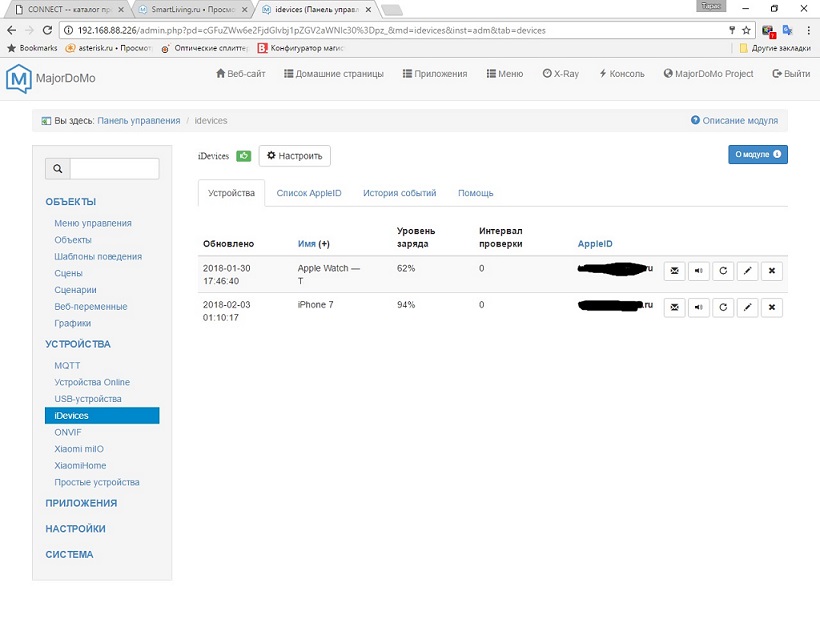Viewport: 820px width, 631px height.
Task: Open Xiaomi miIO in sidebar
Action: [x=79, y=449]
